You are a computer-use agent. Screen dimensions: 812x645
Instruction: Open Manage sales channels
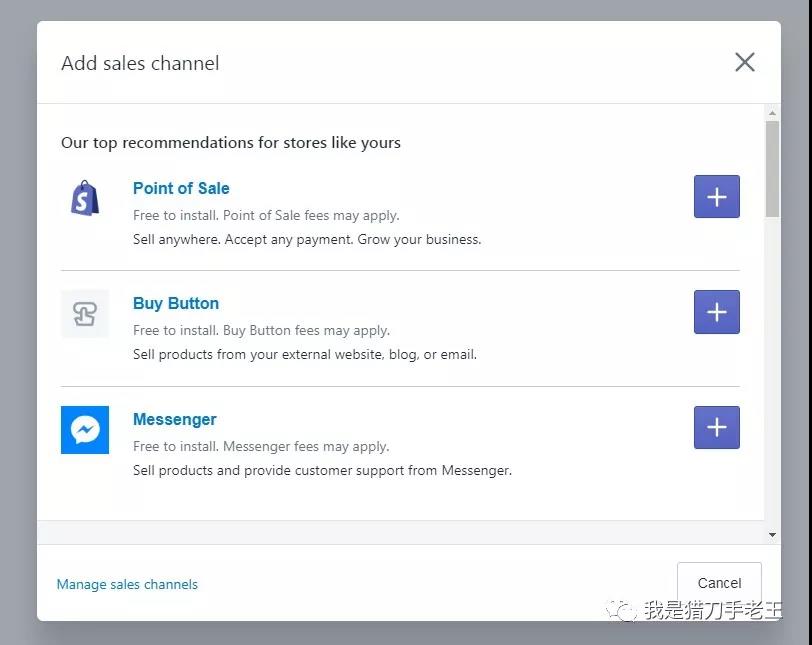coord(127,584)
